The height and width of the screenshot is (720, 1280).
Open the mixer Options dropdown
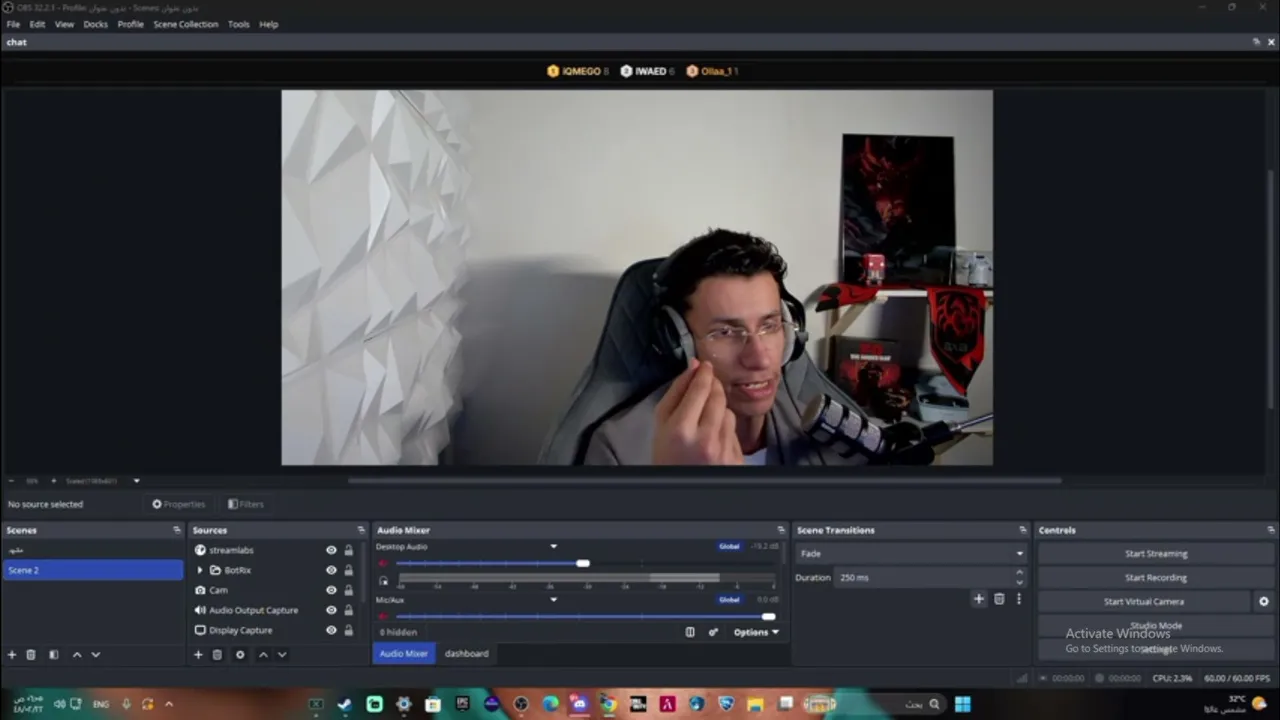756,632
